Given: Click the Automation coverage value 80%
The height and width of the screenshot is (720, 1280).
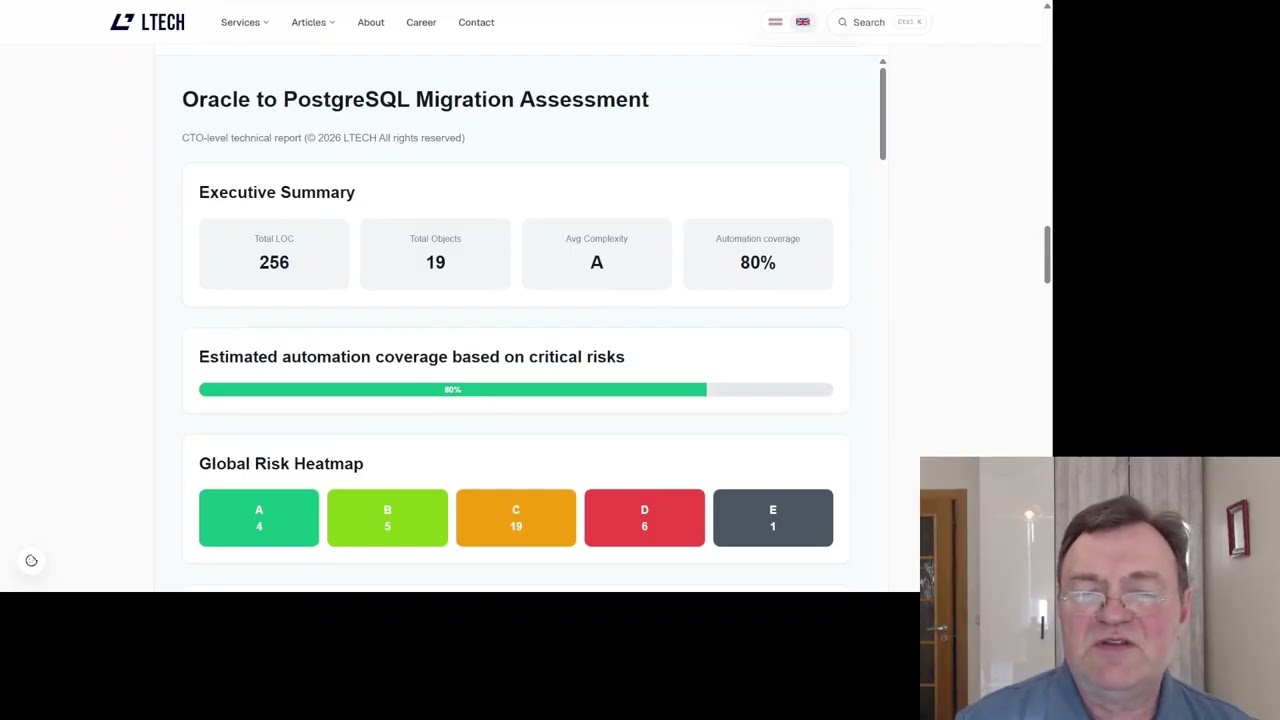Looking at the screenshot, I should [x=758, y=262].
